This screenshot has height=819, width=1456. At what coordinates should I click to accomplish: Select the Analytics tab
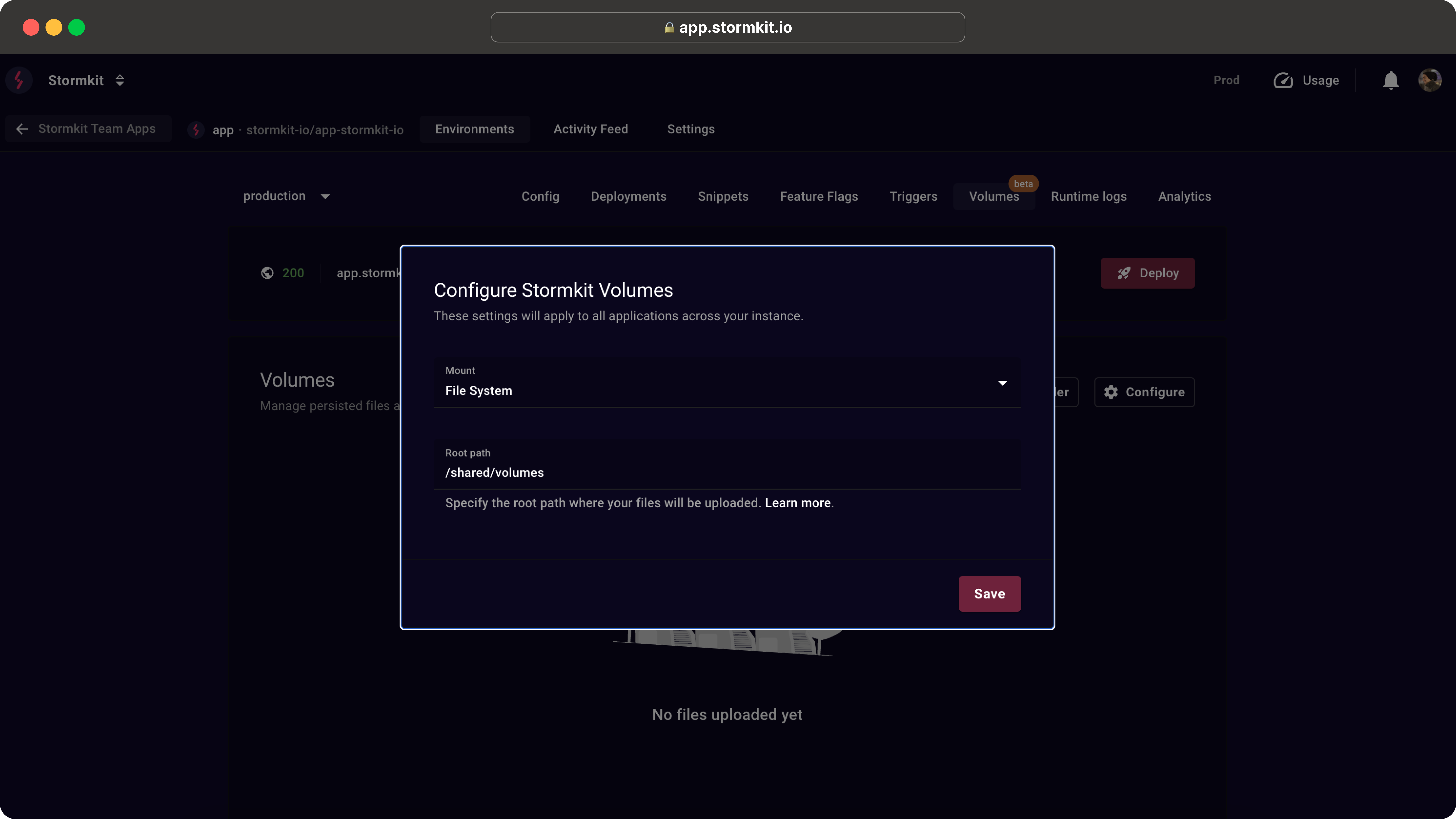[1184, 196]
